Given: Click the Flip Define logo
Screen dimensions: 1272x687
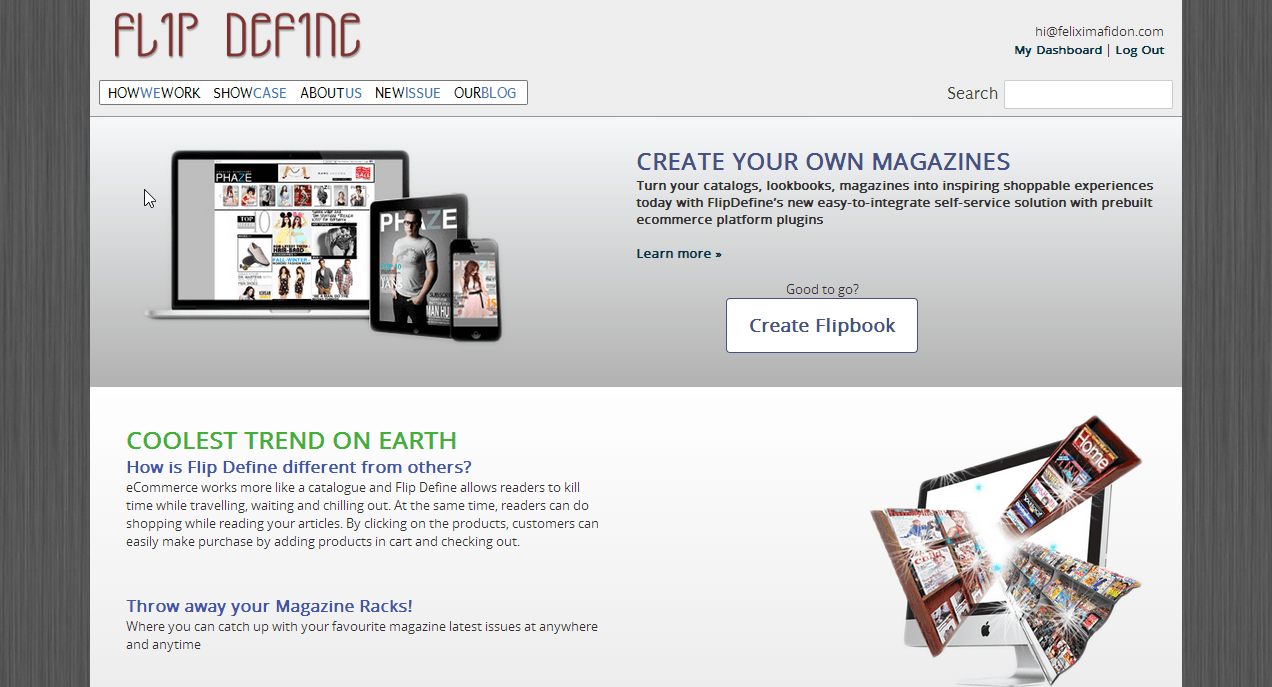Looking at the screenshot, I should (x=237, y=36).
